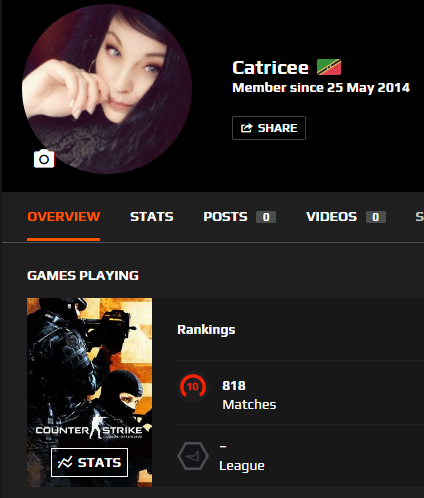The height and width of the screenshot is (498, 424).
Task: Click the SHARE profile button
Action: pyautogui.click(x=269, y=128)
